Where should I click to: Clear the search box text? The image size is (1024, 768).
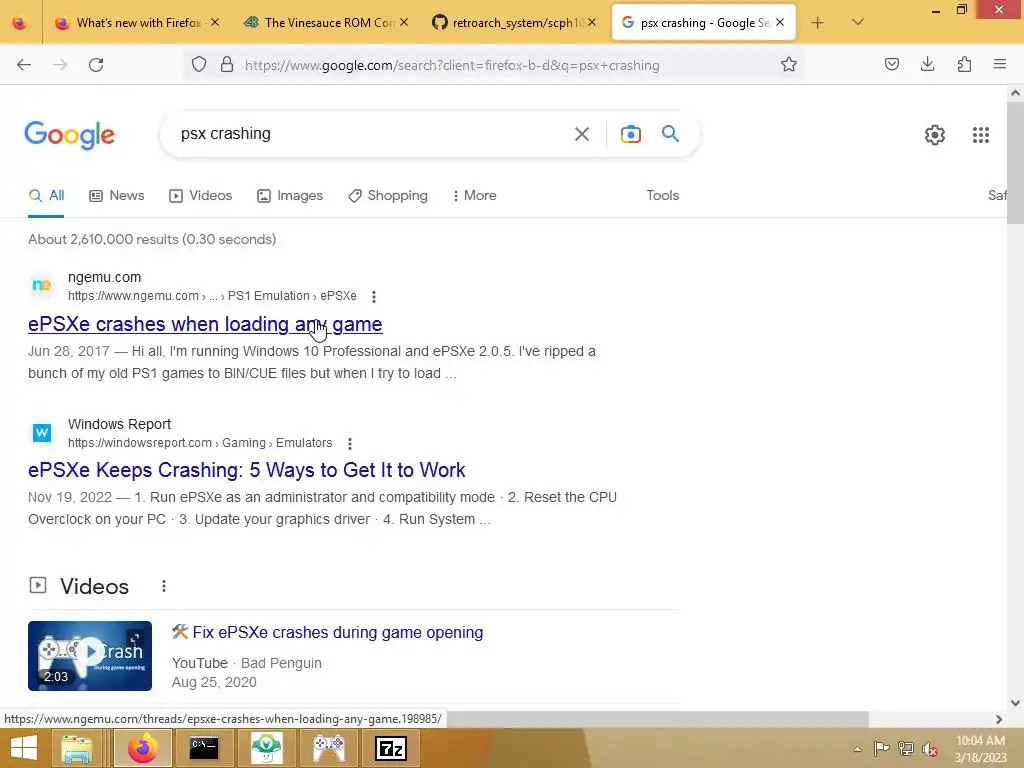pos(582,134)
